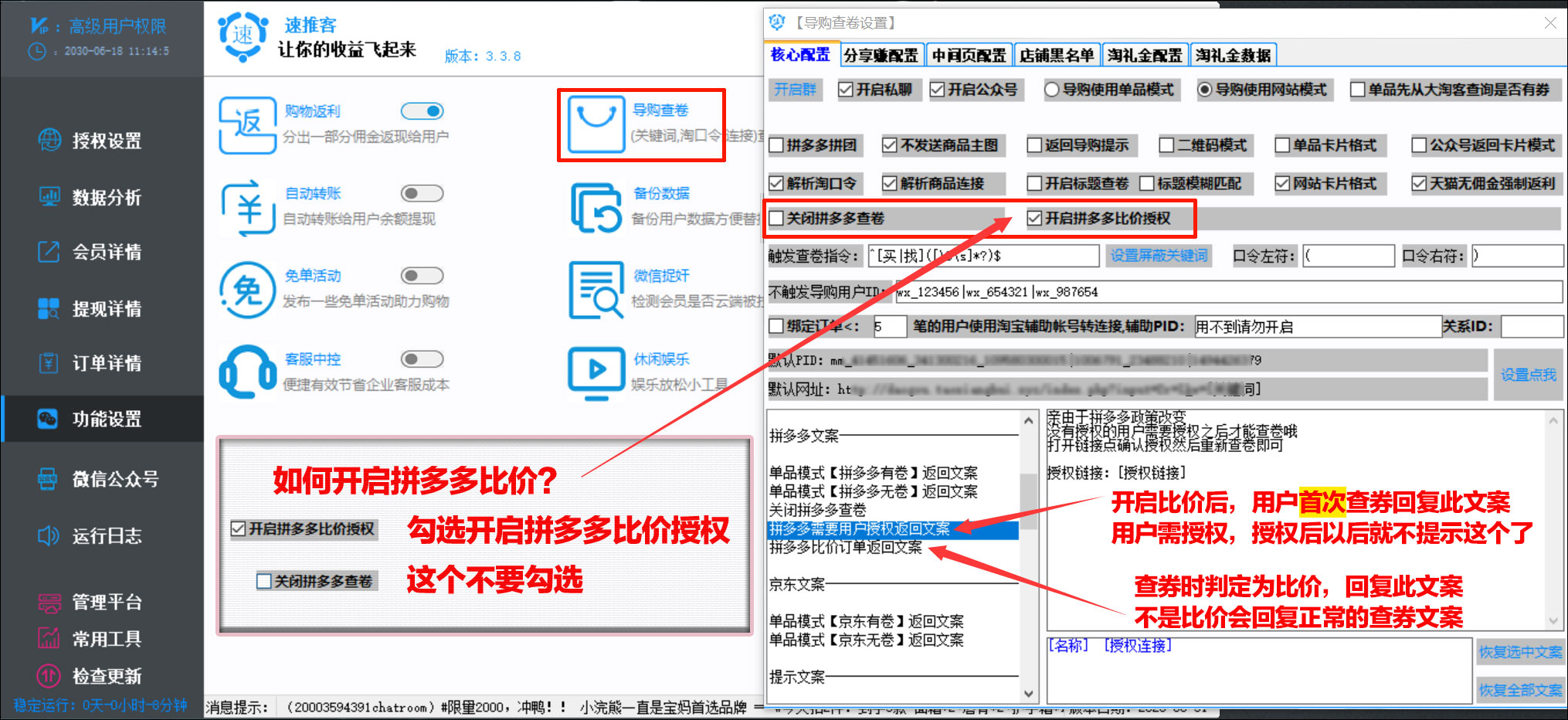This screenshot has width=1568, height=720.
Task: Click 触发查卷指令 input field
Action: pyautogui.click(x=983, y=256)
